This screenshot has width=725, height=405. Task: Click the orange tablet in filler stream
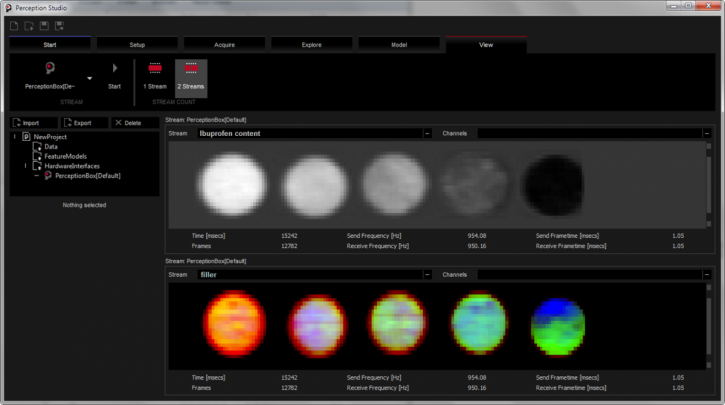(234, 324)
